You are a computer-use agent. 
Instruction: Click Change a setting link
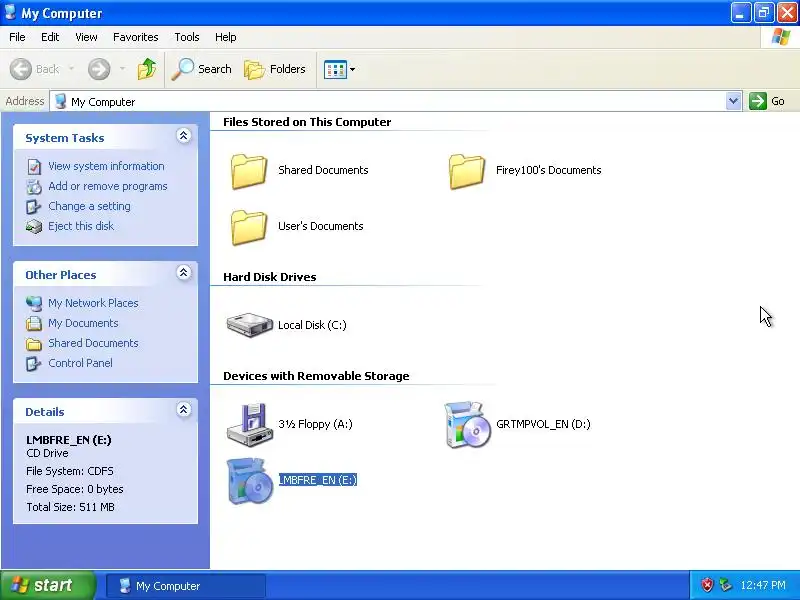pyautogui.click(x=89, y=206)
